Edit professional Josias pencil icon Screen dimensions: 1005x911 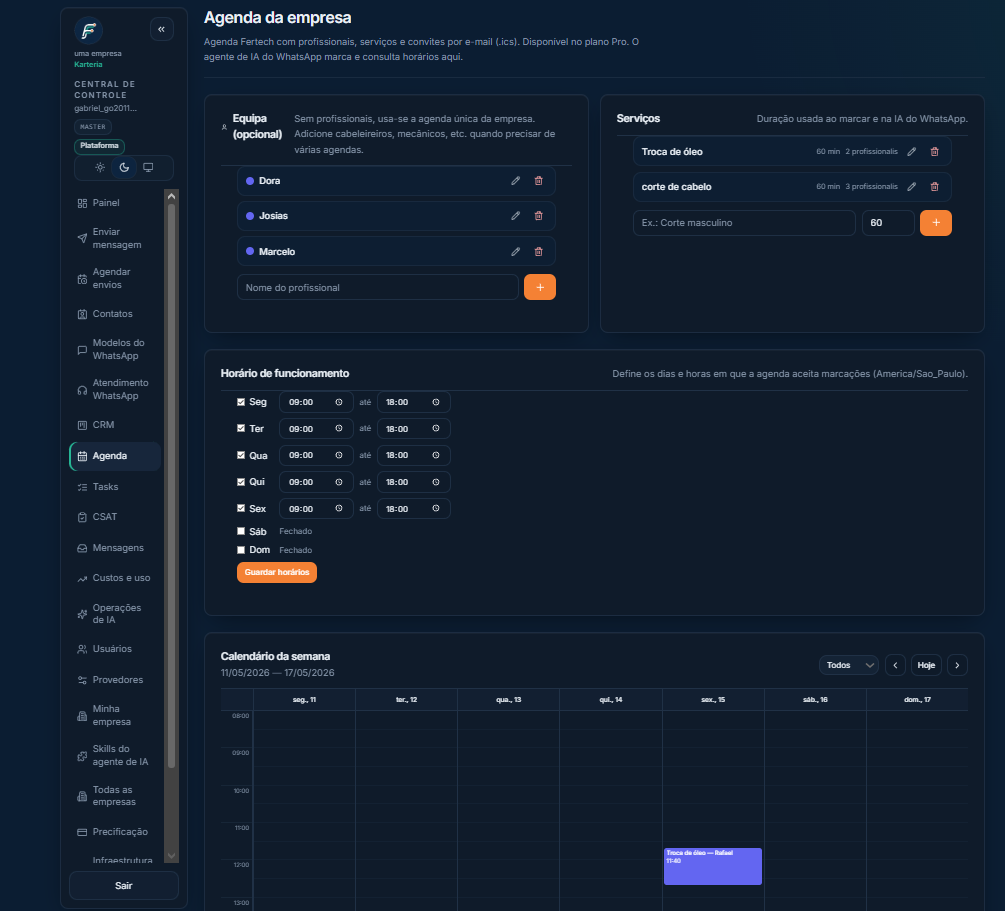pyautogui.click(x=515, y=216)
